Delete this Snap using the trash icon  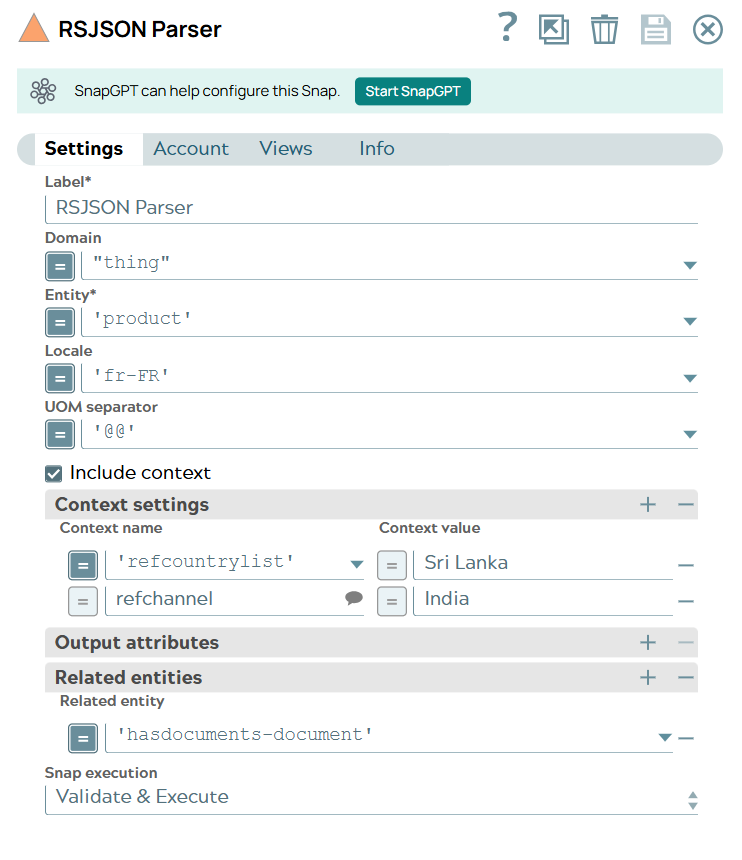pos(604,29)
